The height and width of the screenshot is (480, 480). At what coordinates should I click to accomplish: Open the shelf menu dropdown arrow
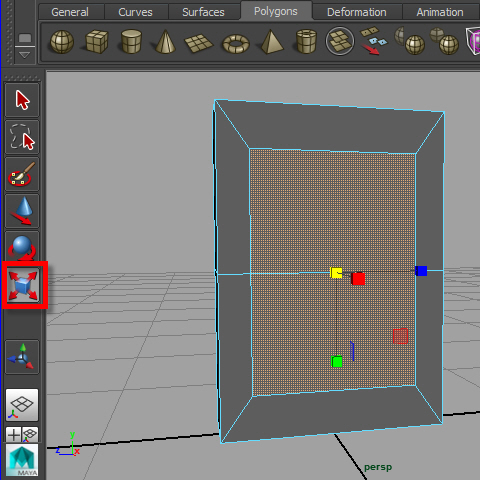tap(24, 55)
